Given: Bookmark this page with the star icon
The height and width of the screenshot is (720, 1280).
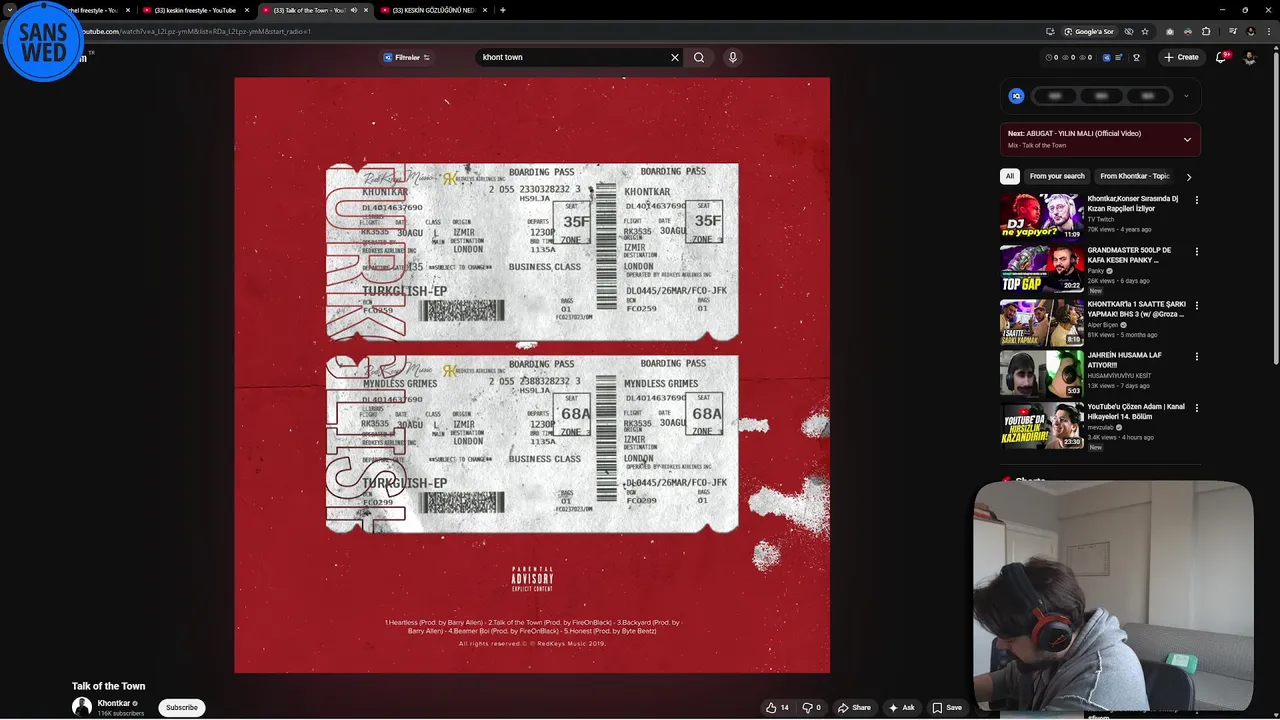Looking at the screenshot, I should coord(1145,31).
